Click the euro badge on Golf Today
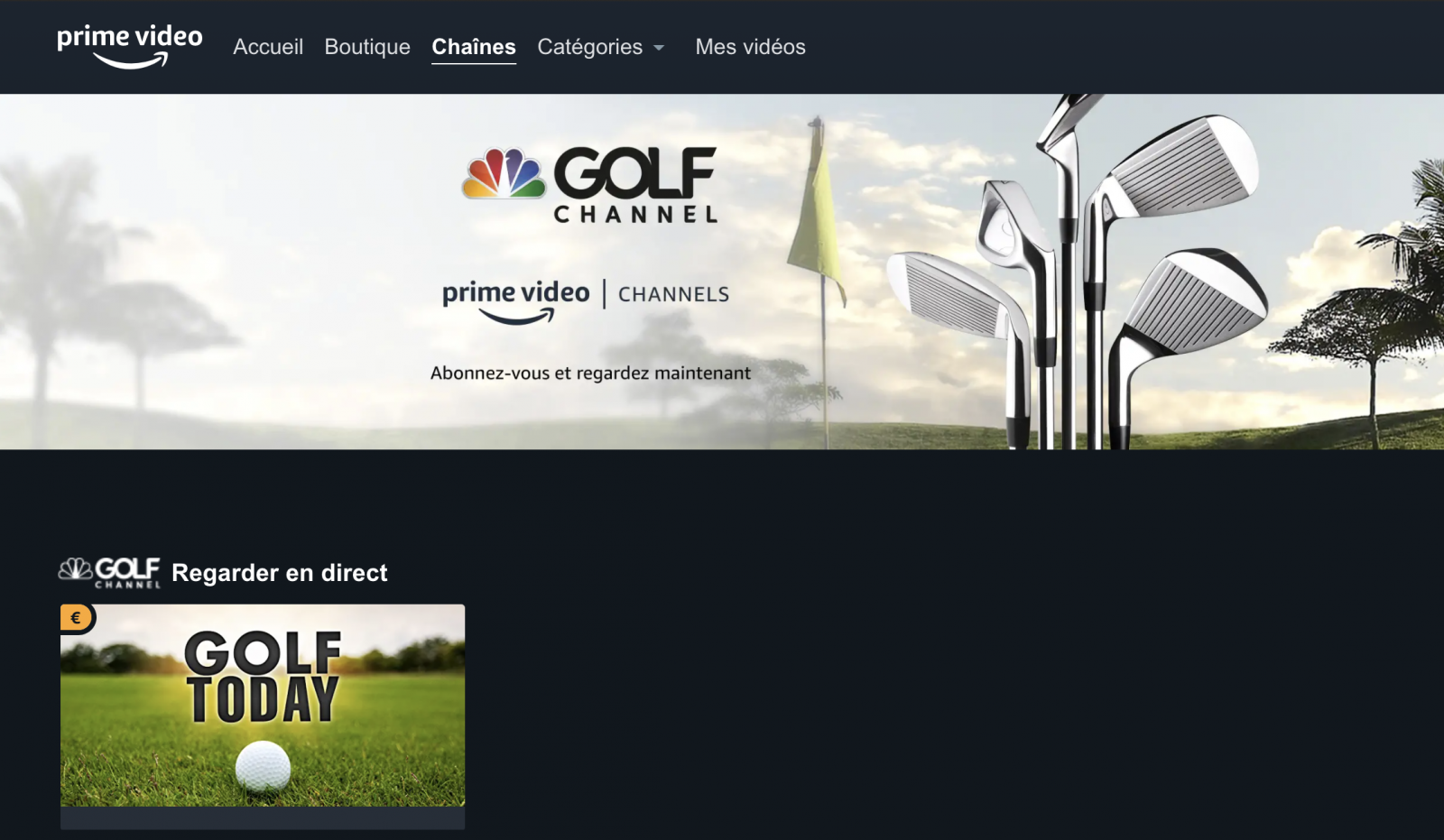 click(x=76, y=618)
